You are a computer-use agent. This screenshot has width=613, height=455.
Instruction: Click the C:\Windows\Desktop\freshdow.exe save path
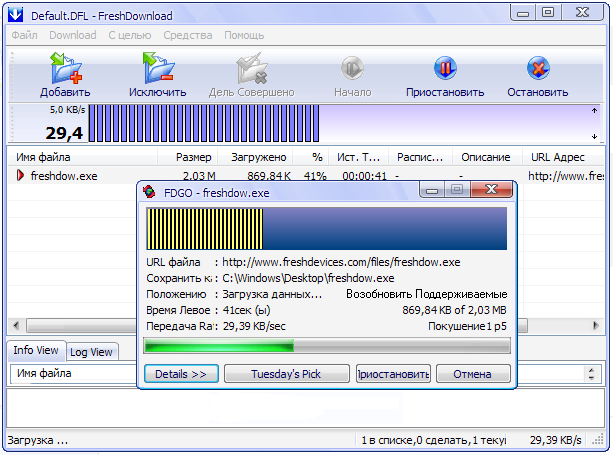[308, 278]
